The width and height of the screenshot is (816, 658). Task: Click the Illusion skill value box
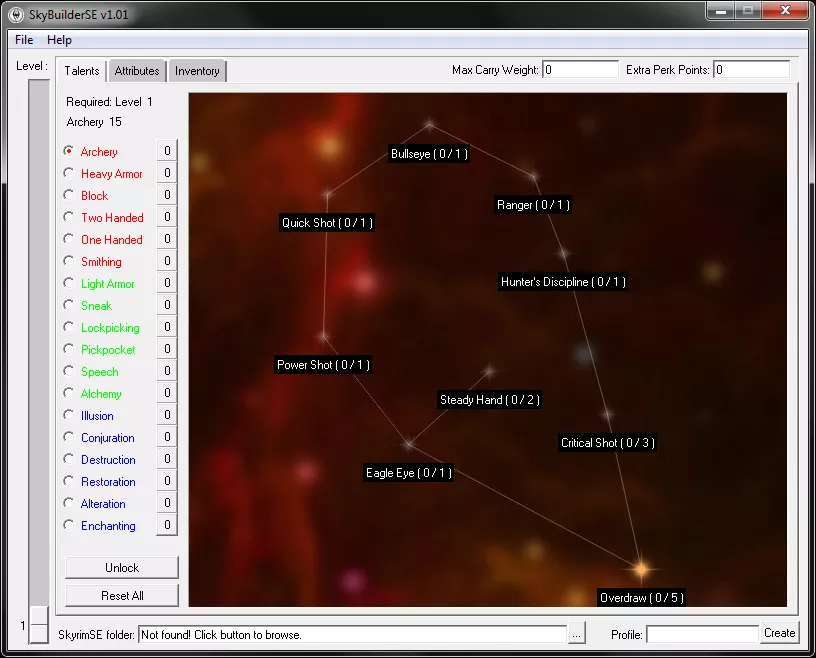click(x=167, y=414)
